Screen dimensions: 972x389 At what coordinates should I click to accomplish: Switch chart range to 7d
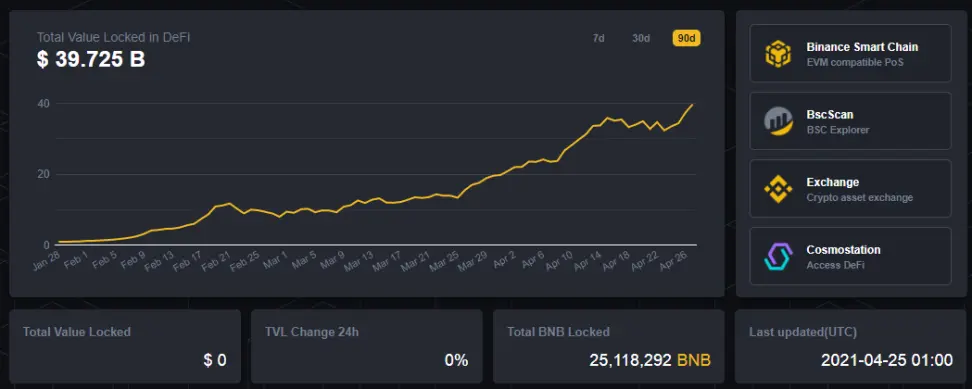[598, 38]
